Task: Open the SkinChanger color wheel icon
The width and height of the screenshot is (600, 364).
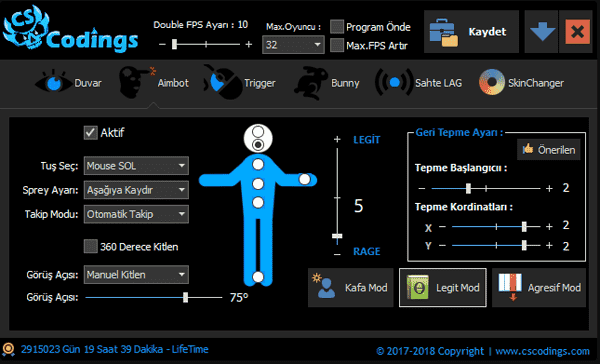Action: [492, 82]
